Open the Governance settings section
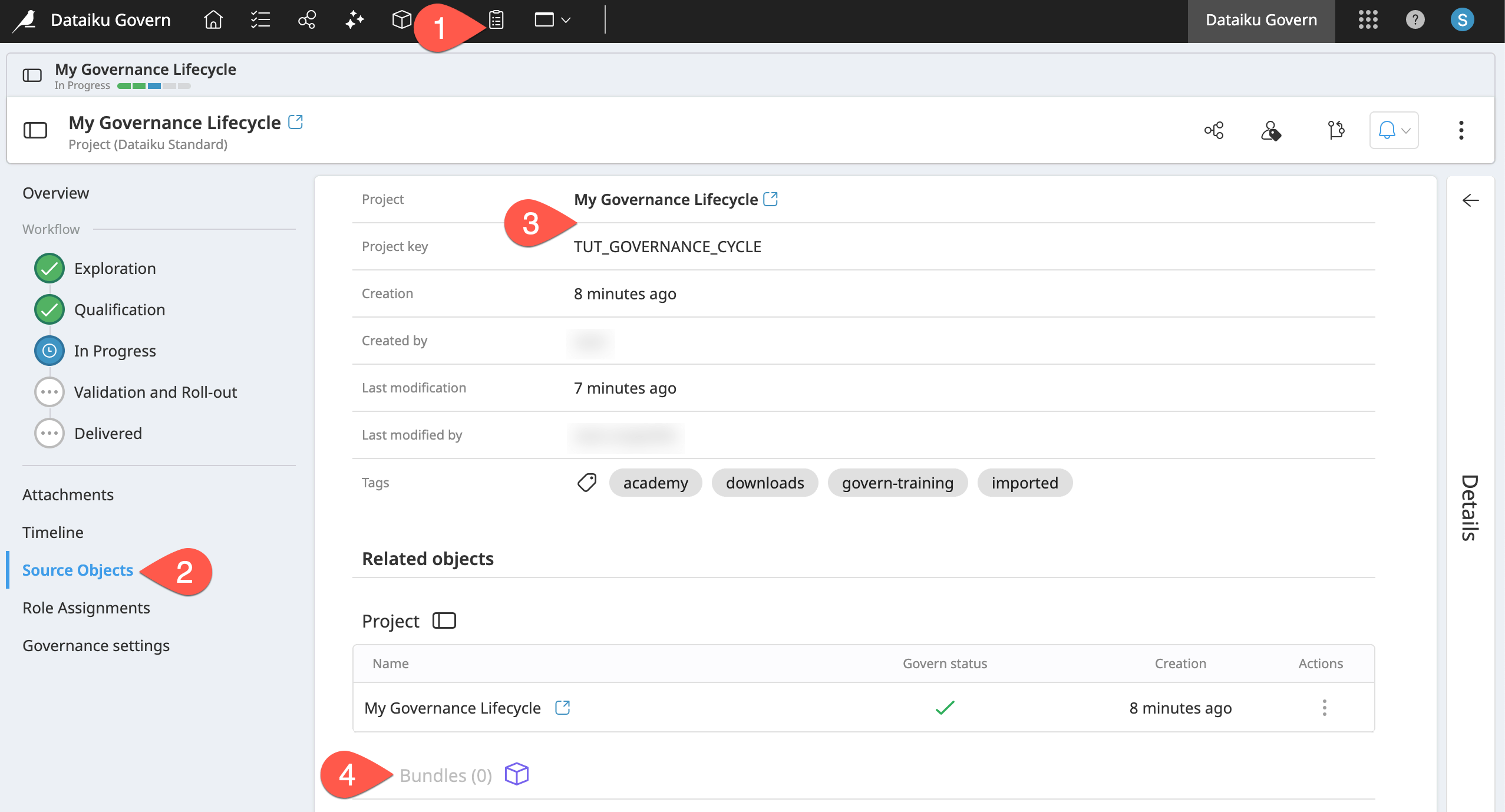1505x812 pixels. click(x=96, y=645)
